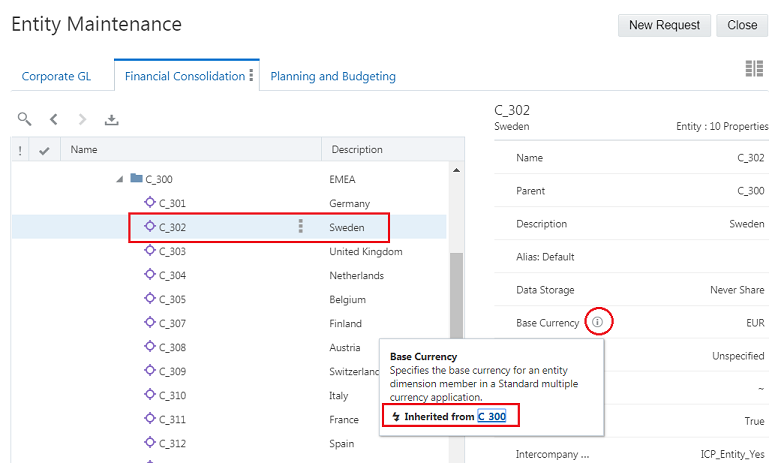Click the Base Currency EUR value
775x463 pixels.
click(755, 323)
